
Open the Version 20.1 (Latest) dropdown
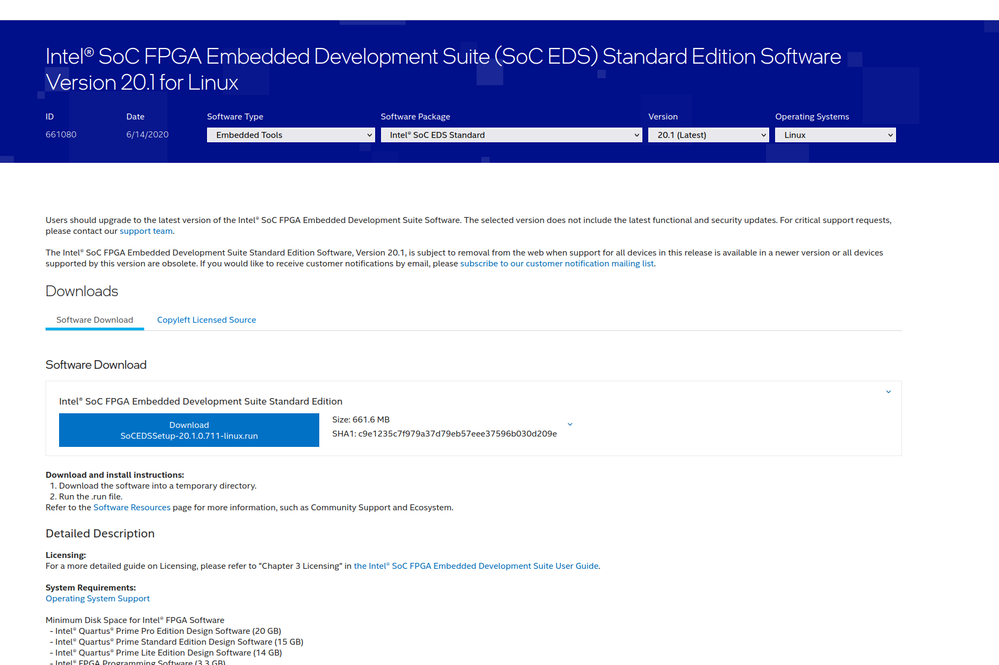707,135
